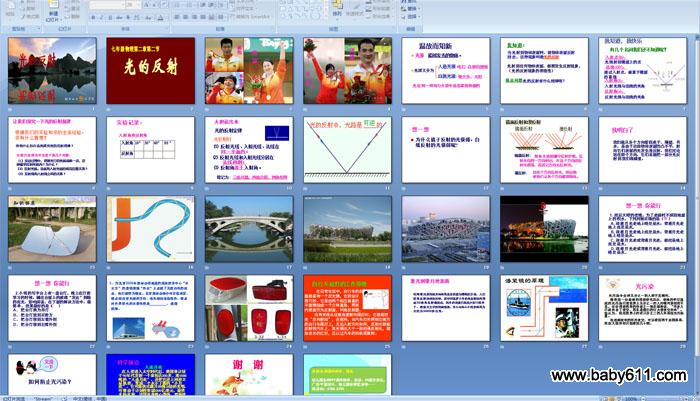The height and width of the screenshot is (401, 700).
Task: Select slide 20 with night stadium photo
Action: 544,229
